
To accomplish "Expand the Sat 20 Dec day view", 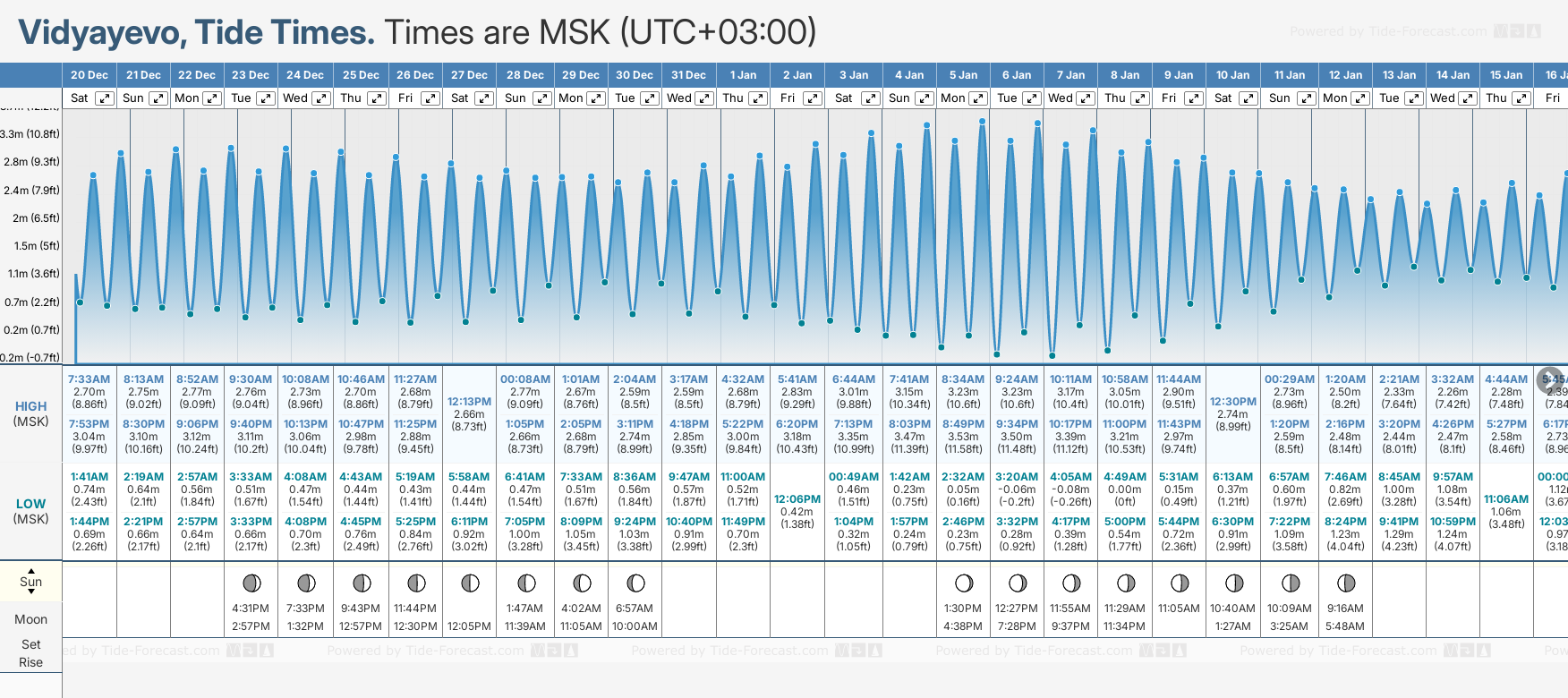I will tap(105, 98).
